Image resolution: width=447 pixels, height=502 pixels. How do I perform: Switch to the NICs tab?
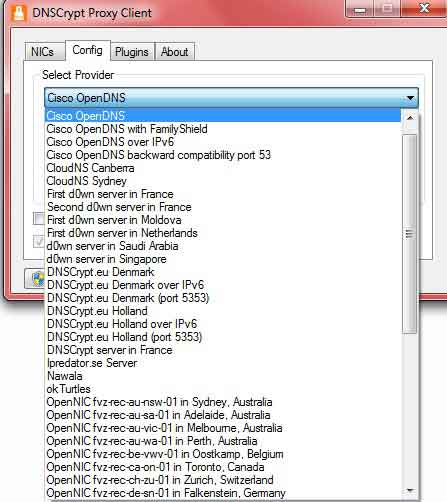coord(44,52)
